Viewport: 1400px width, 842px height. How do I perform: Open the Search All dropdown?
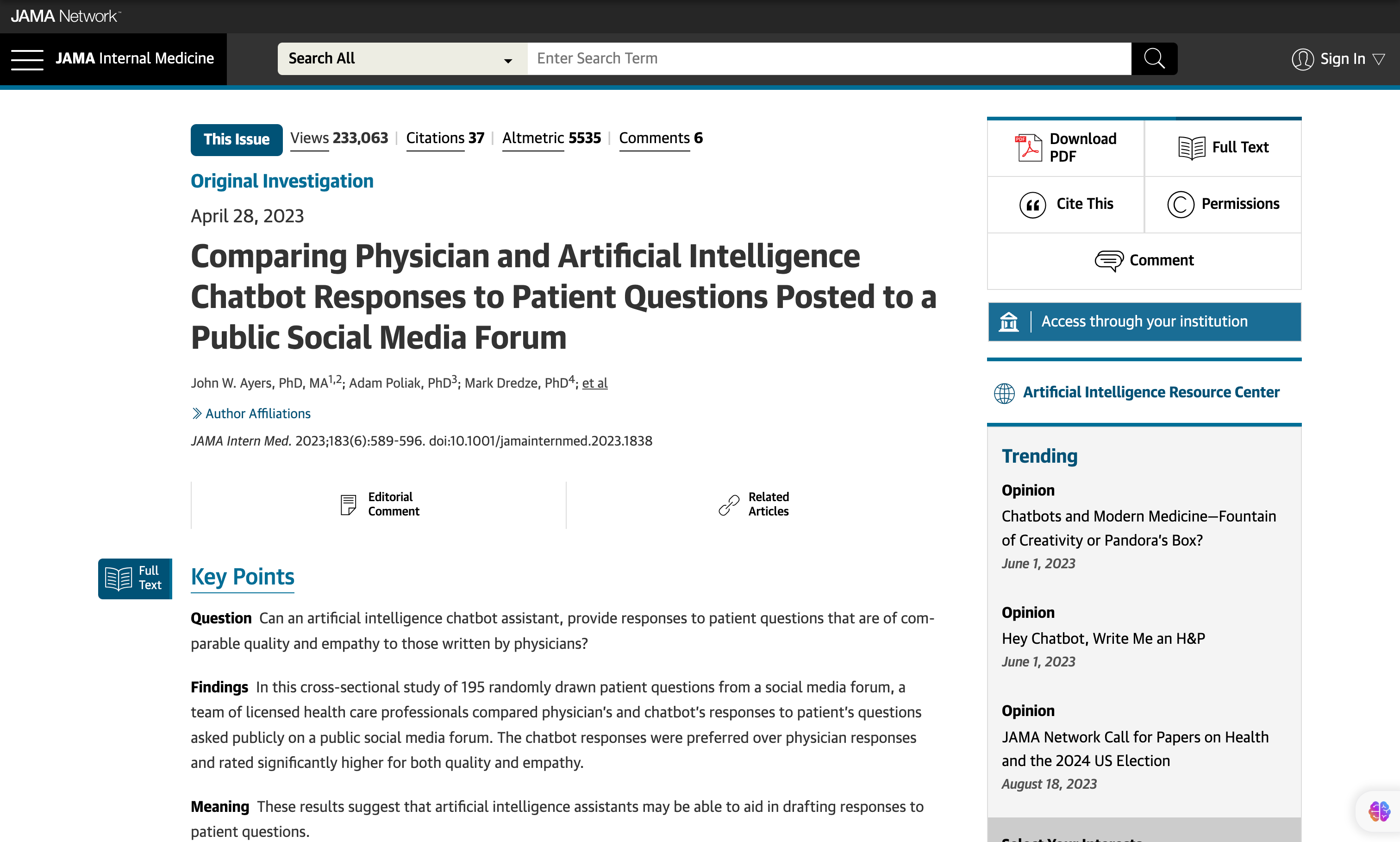coord(402,59)
